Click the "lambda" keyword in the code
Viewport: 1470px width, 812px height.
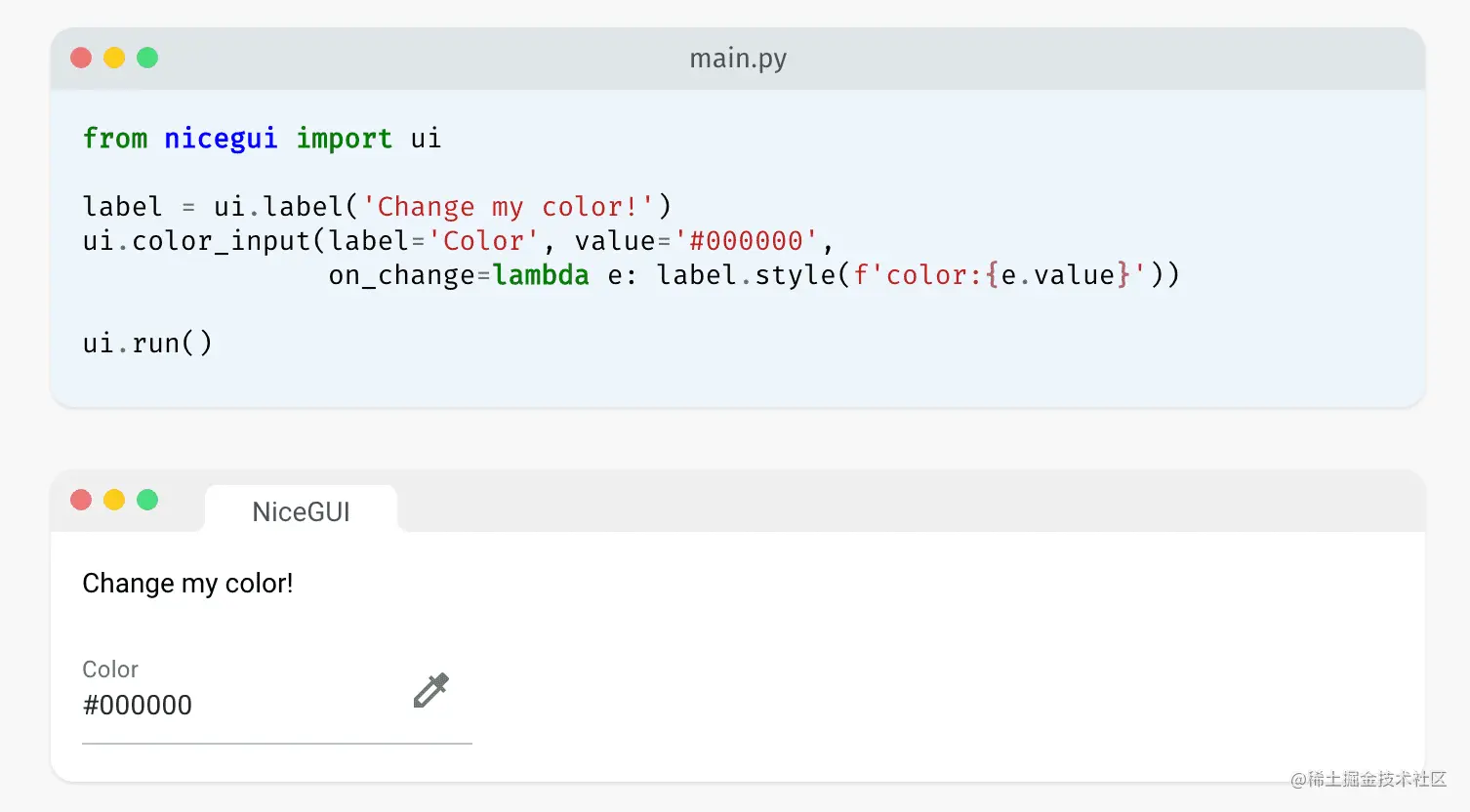[x=541, y=275]
